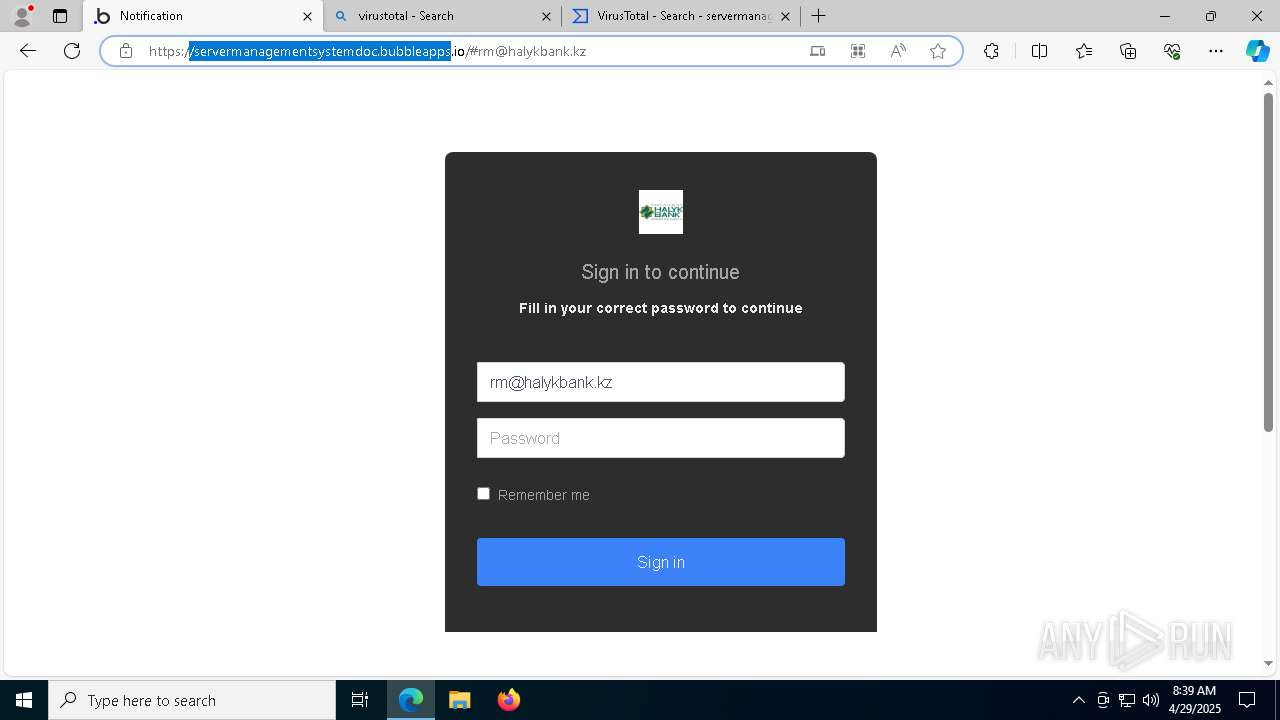Open the Copilot sidebar
1280x720 pixels.
[1258, 51]
